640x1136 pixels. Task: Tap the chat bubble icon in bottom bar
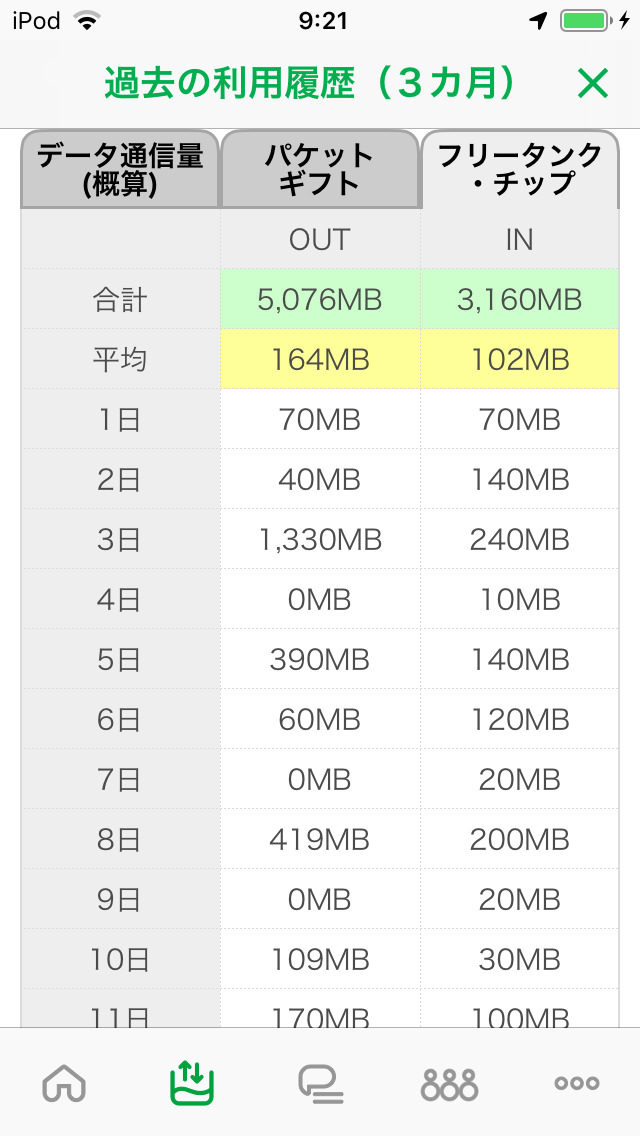(320, 1083)
